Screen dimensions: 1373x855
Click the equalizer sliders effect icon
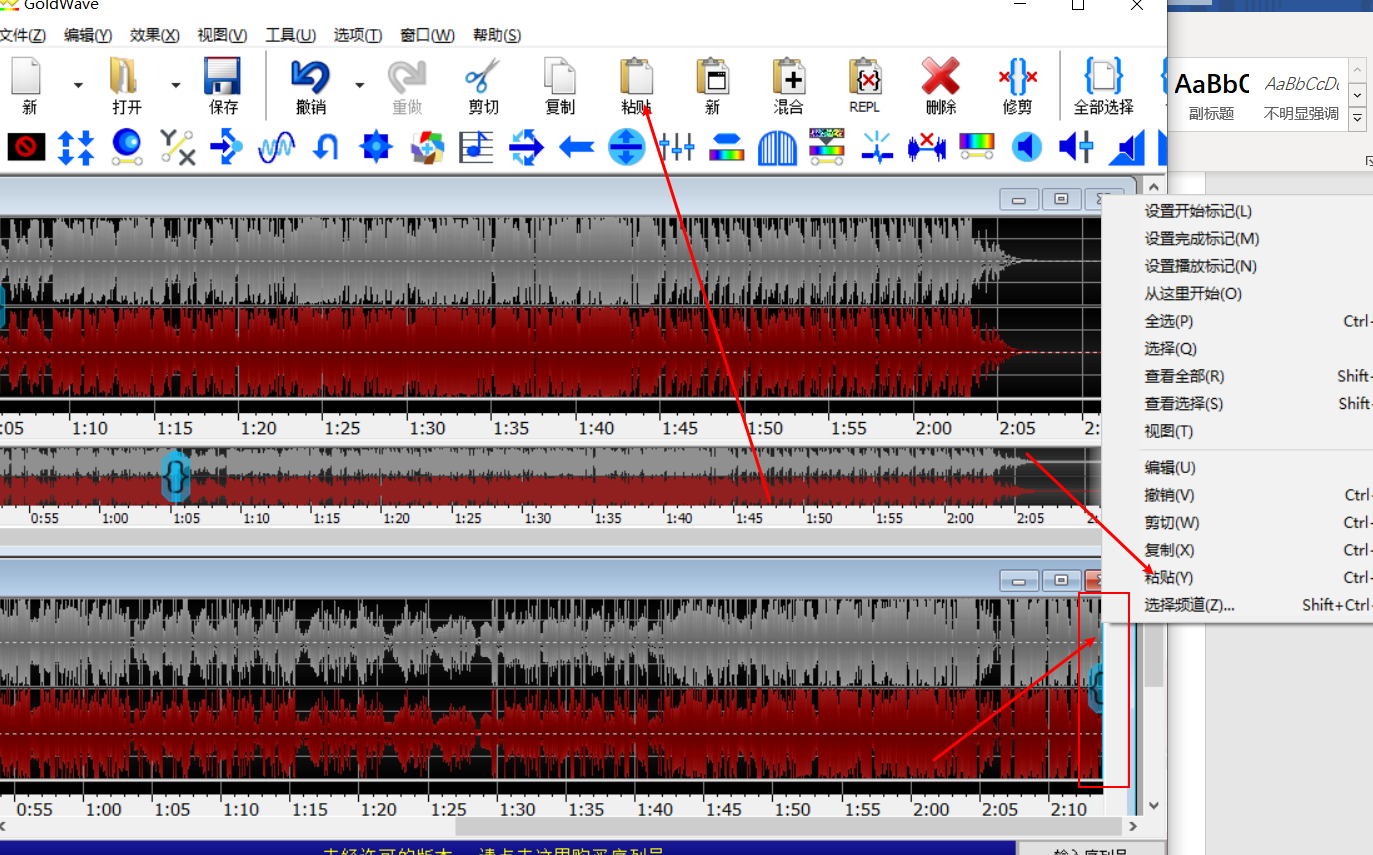(677, 148)
